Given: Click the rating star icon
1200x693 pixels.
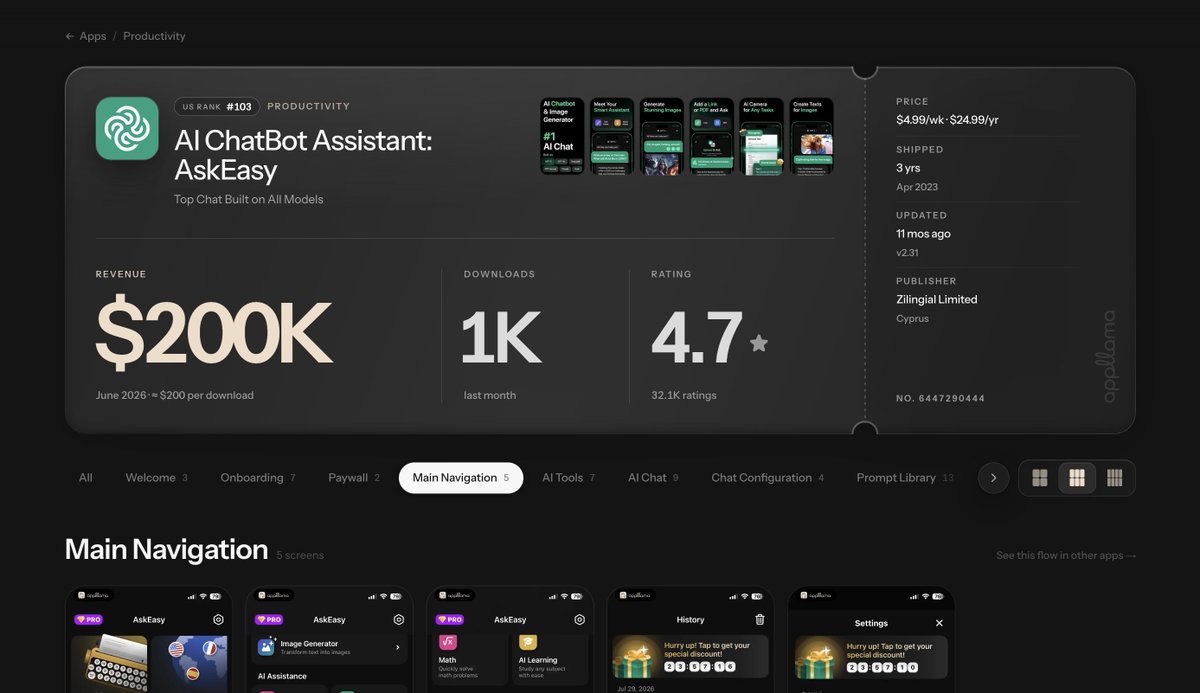Looking at the screenshot, I should 759,343.
